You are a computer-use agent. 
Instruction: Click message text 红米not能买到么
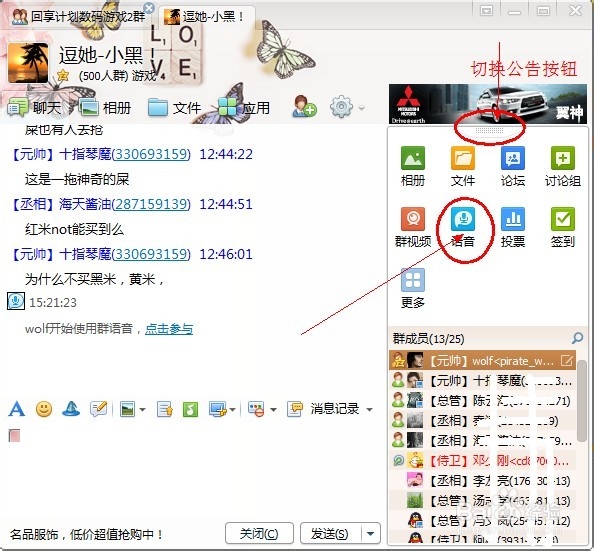[x=74, y=229]
